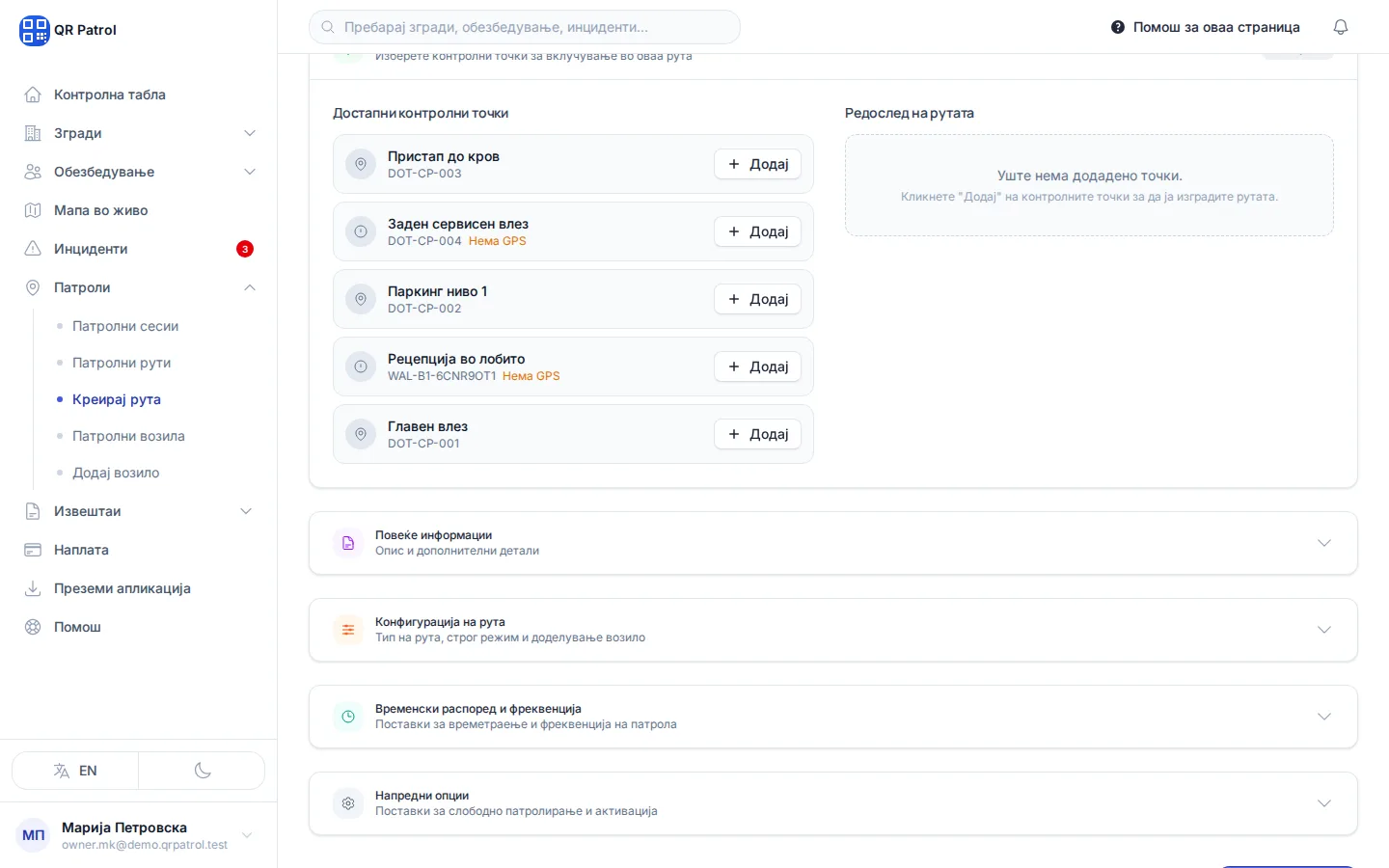Open Контролна табла in the sidebar

139,95
